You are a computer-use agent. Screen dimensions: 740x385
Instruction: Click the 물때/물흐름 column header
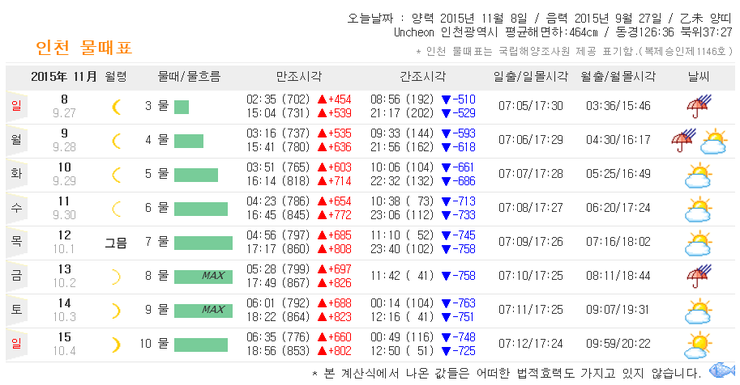pos(189,76)
